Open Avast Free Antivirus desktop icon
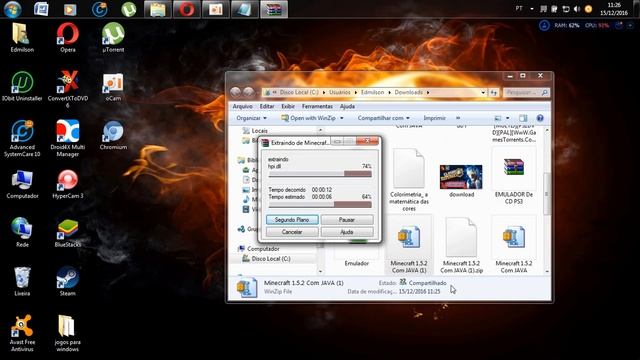Screen dimensions: 640x360 pyautogui.click(x=22, y=333)
